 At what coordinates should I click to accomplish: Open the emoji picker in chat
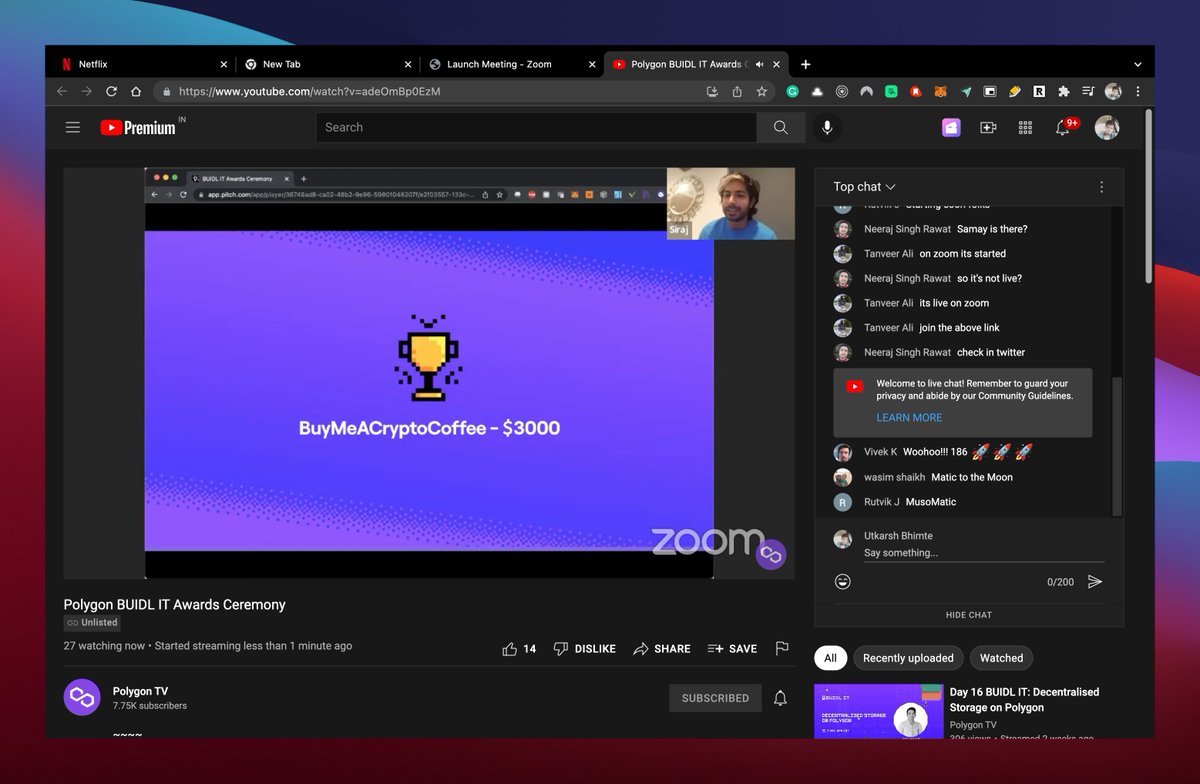coord(843,581)
